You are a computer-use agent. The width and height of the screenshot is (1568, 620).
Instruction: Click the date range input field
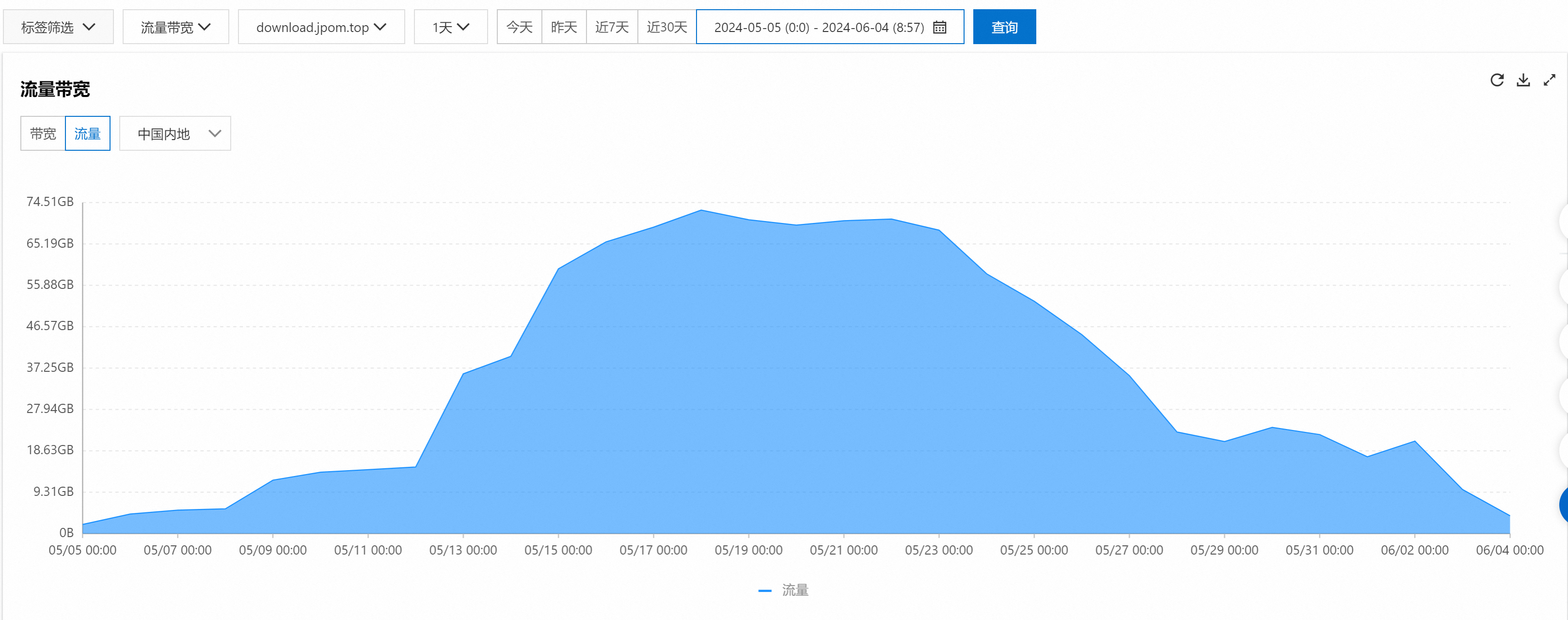coord(819,28)
